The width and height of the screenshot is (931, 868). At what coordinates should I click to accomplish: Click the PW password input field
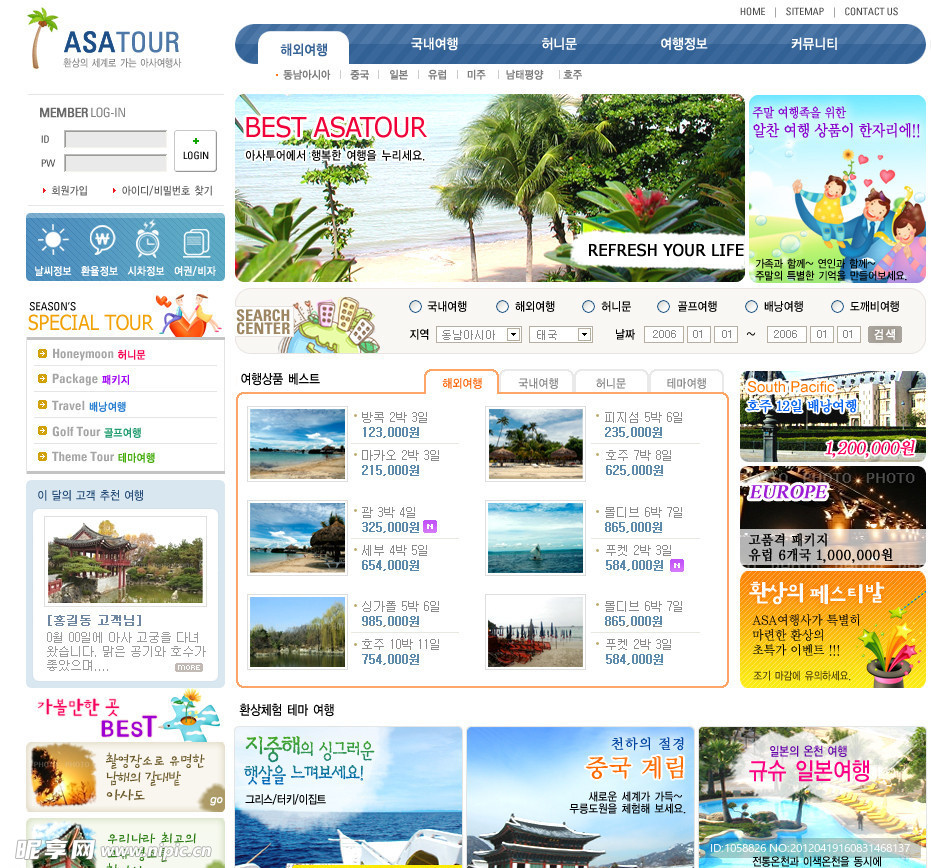tap(116, 163)
